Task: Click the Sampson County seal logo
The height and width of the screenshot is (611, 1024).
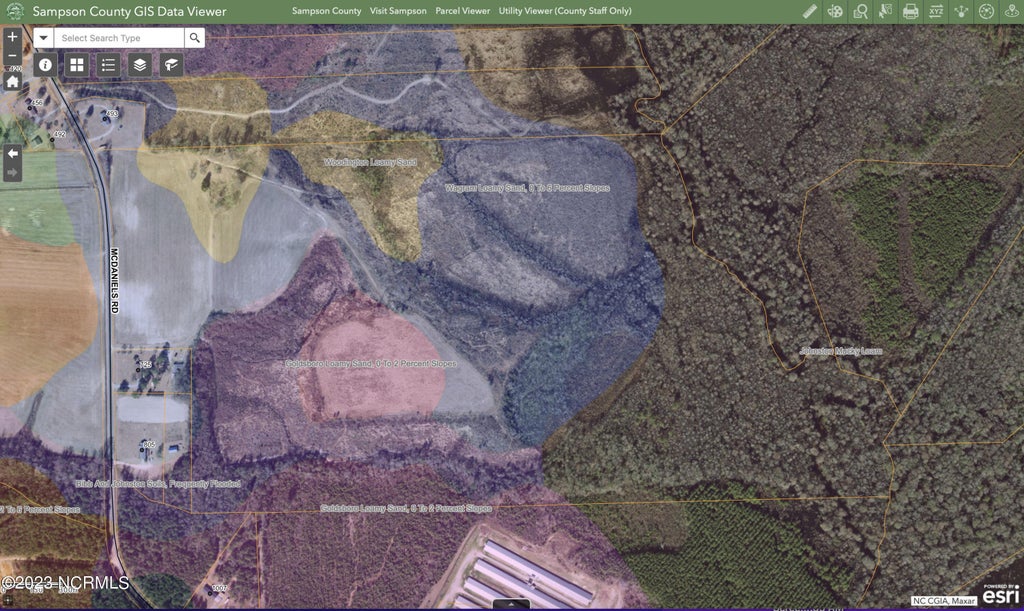Action: (x=14, y=11)
